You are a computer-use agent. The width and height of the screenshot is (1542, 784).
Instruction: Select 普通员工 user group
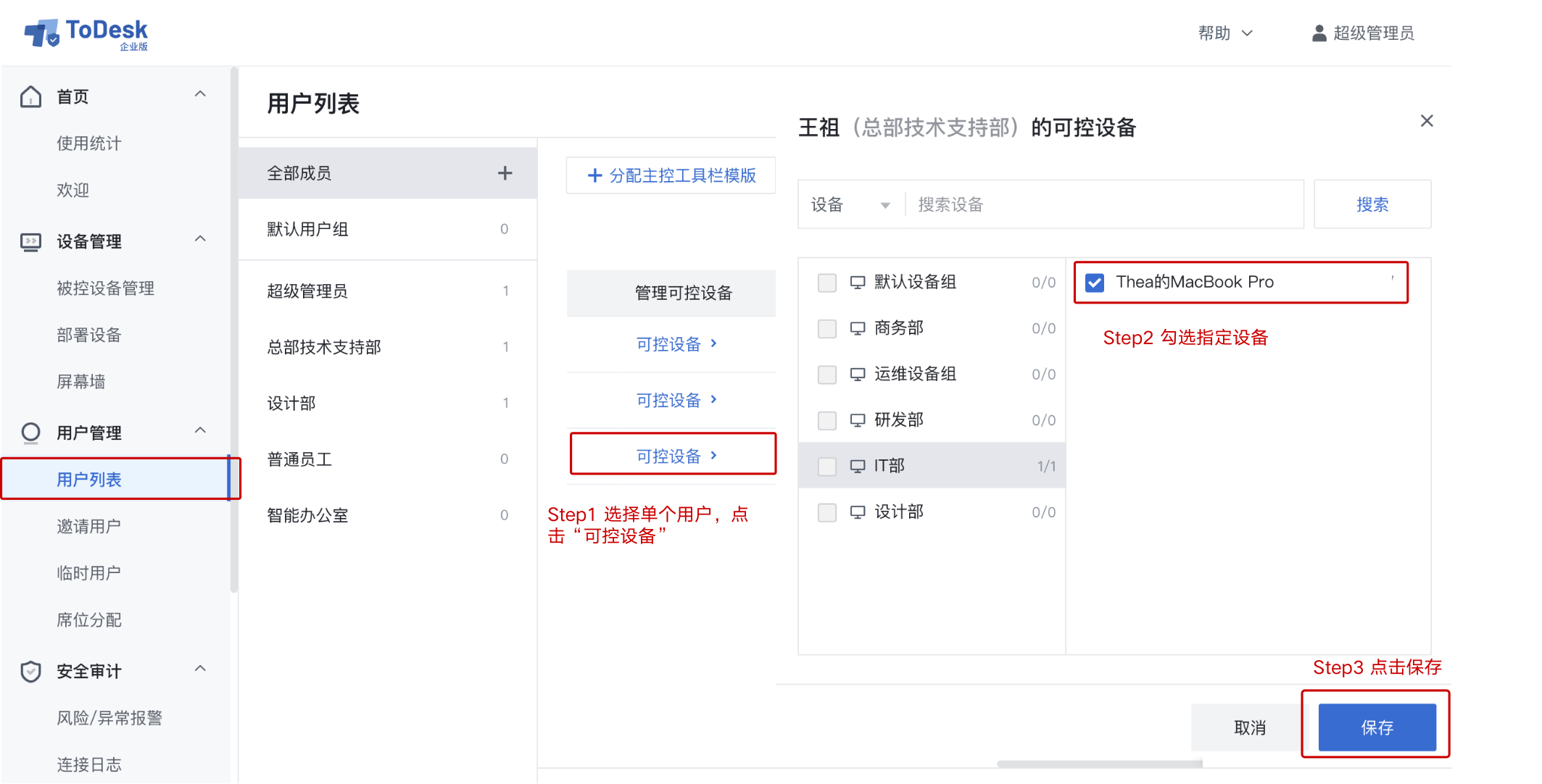pos(388,459)
